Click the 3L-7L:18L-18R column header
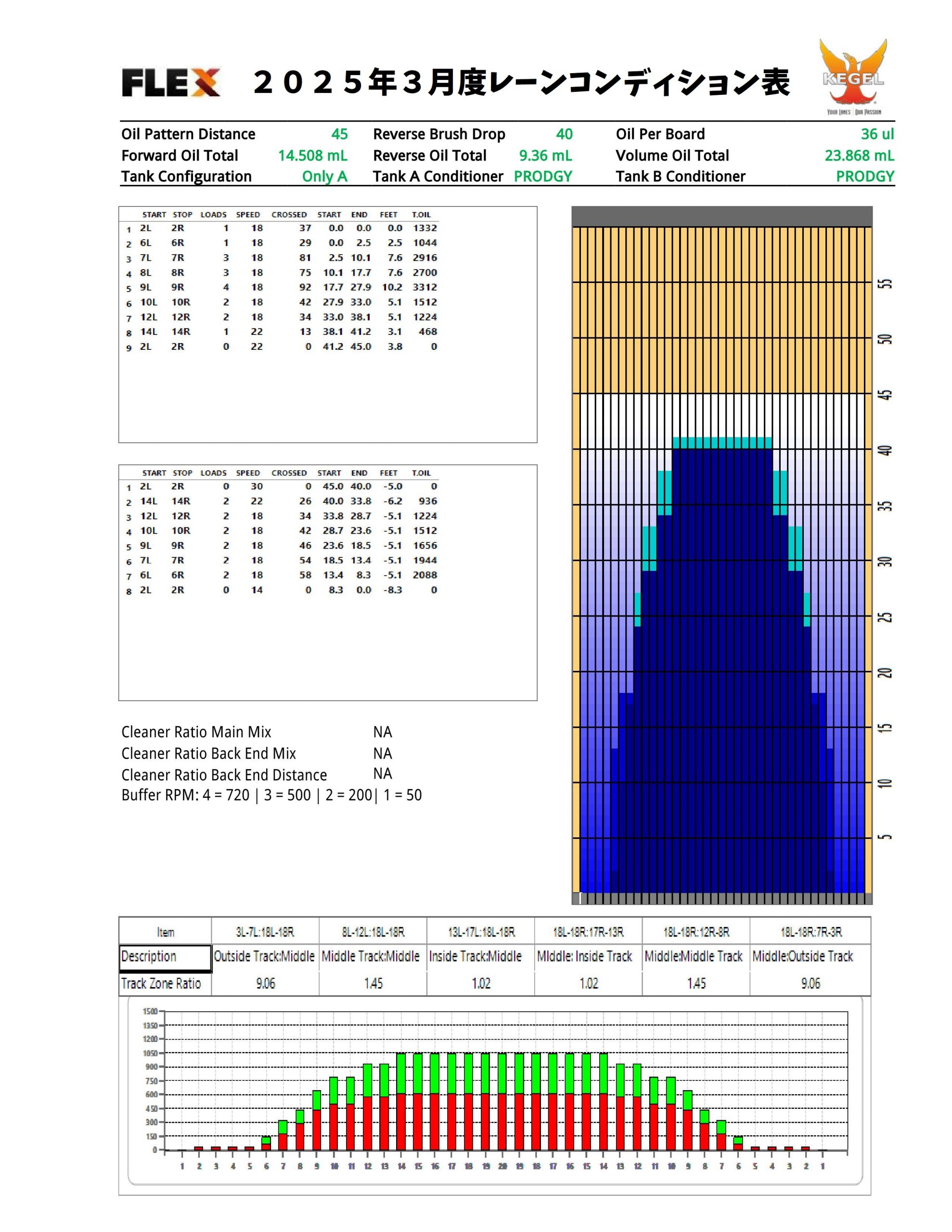This screenshot has height=1232, width=952. pos(265,932)
